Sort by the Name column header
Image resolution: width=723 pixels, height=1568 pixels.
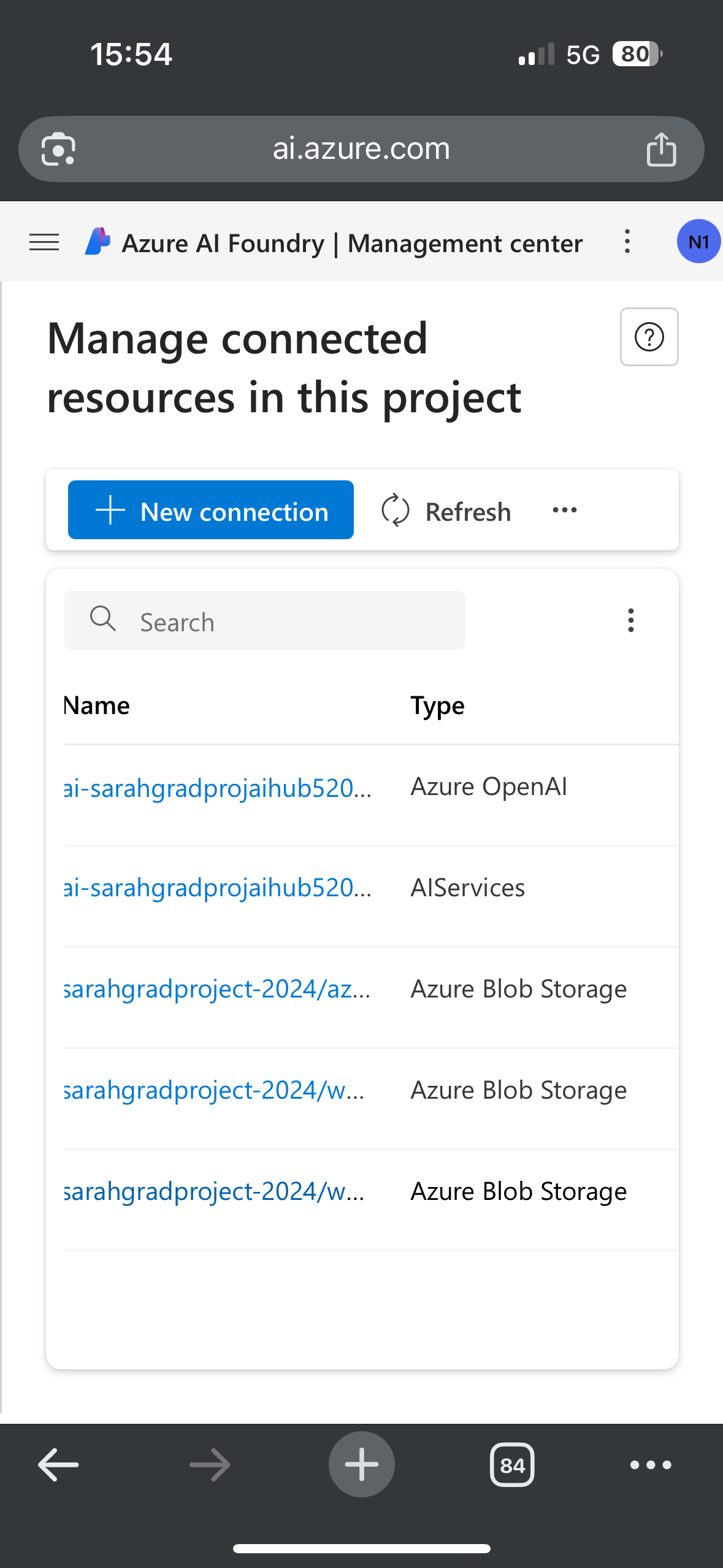[97, 705]
